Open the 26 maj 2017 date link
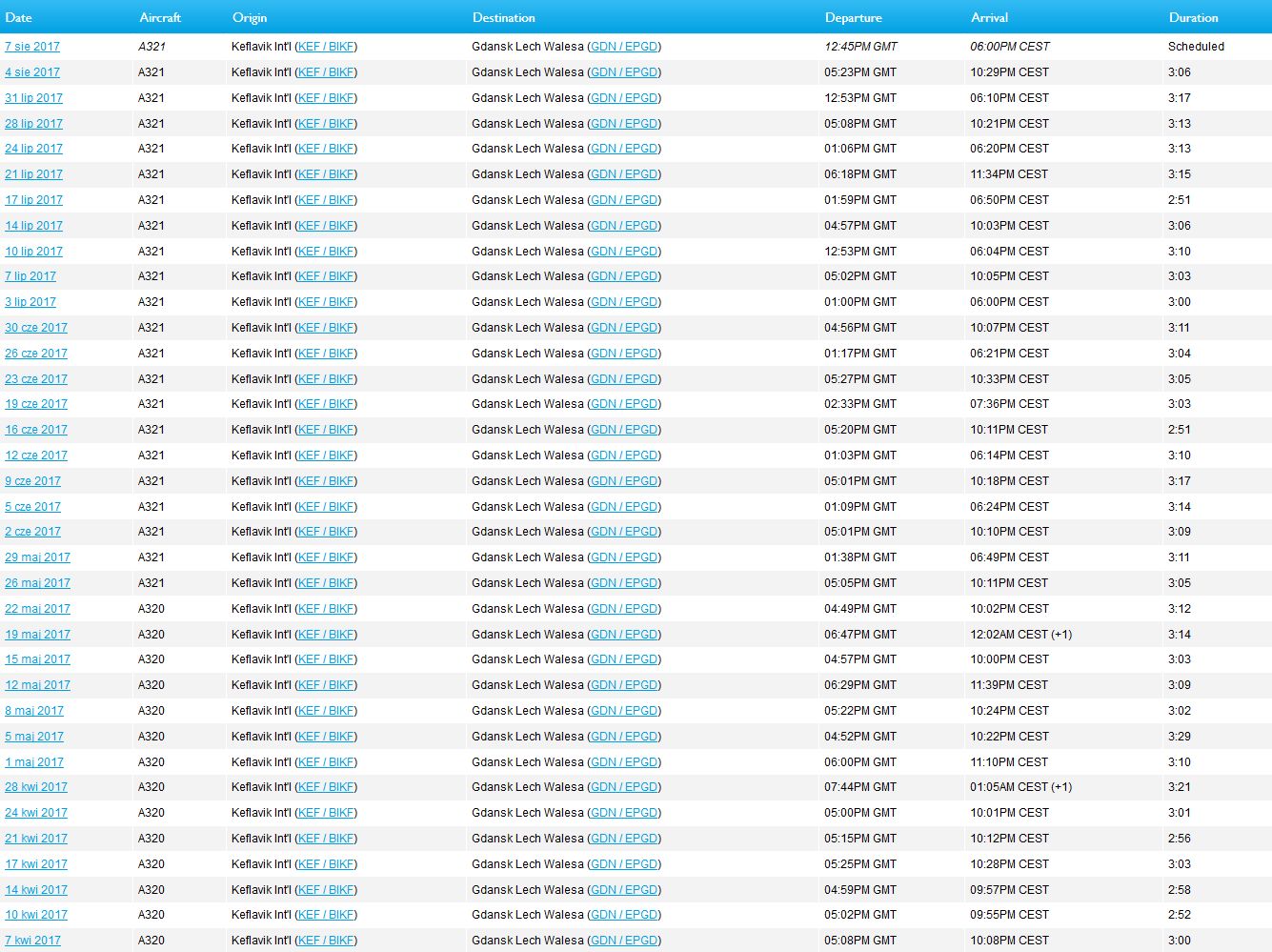Viewport: 1272px width, 952px height. click(x=37, y=583)
